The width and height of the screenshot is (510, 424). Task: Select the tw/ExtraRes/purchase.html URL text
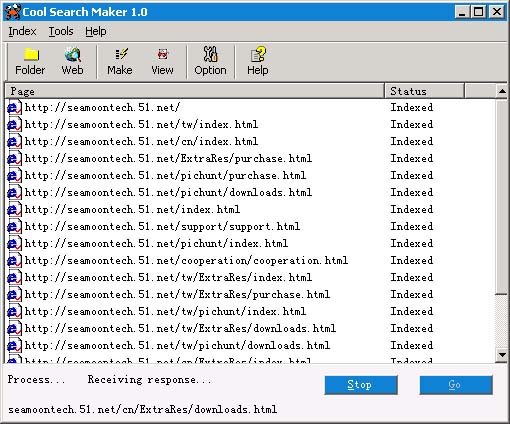[177, 294]
